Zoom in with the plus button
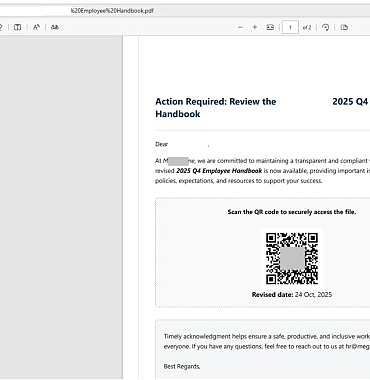This screenshot has height=380, width=370. point(255,27)
